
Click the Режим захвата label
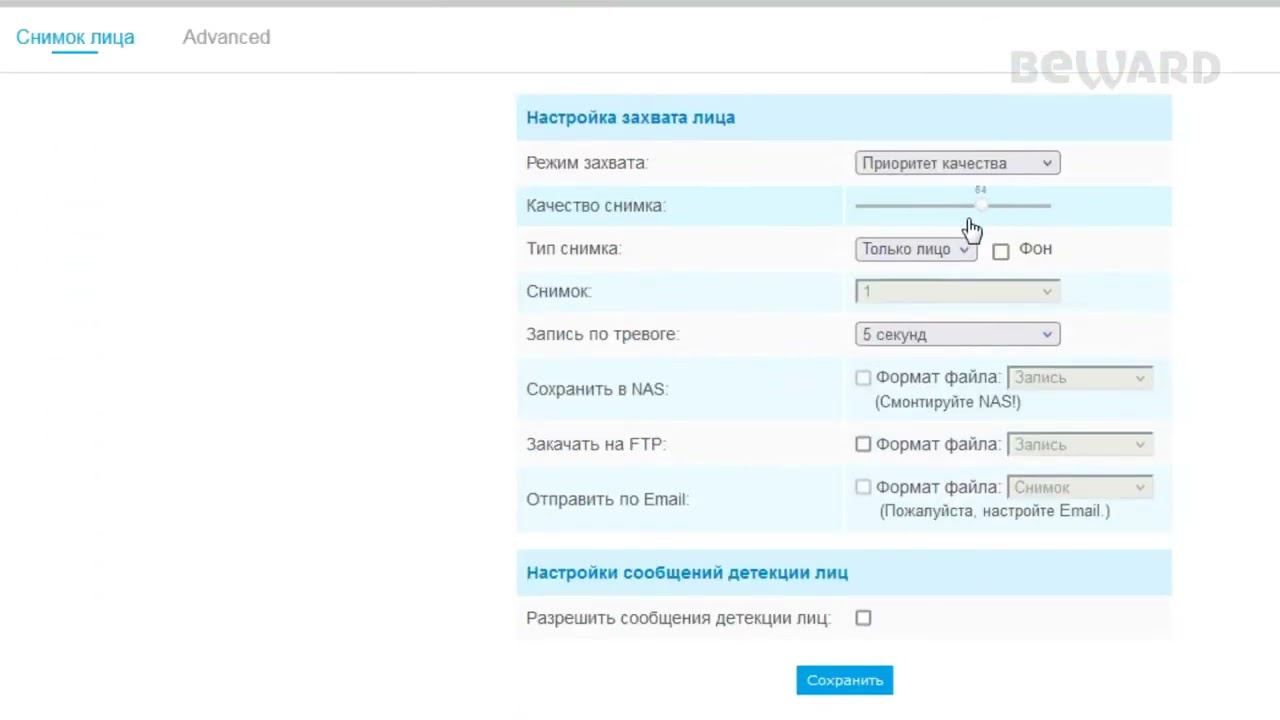587,163
